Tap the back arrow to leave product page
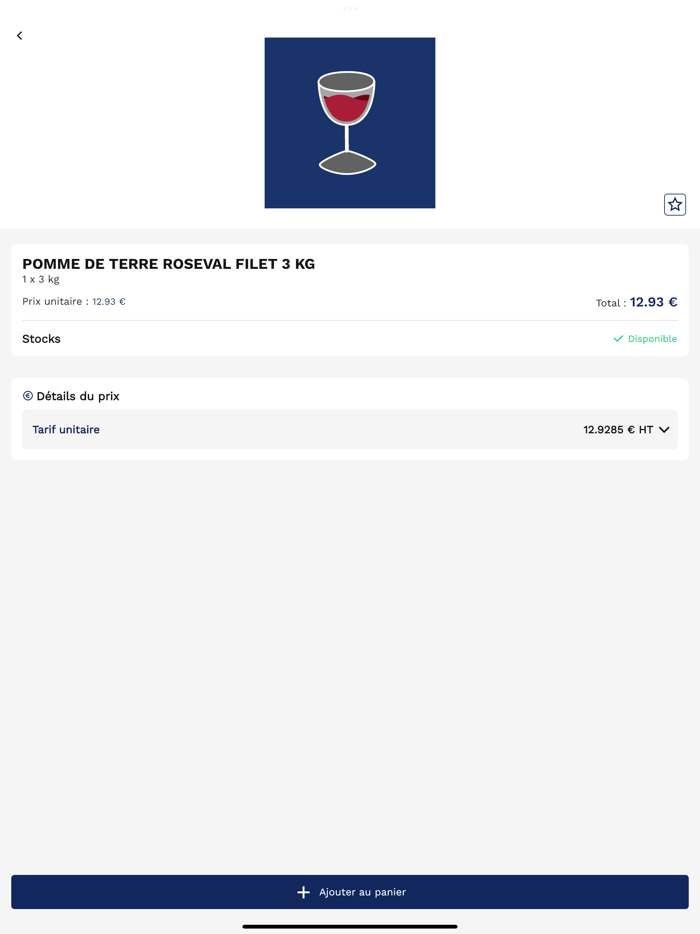This screenshot has width=700, height=934. click(19, 36)
